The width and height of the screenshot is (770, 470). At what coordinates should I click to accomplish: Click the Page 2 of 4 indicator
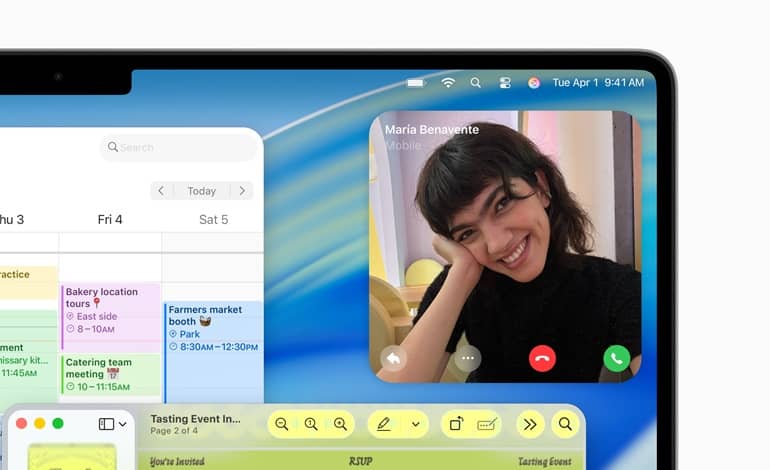pos(174,431)
